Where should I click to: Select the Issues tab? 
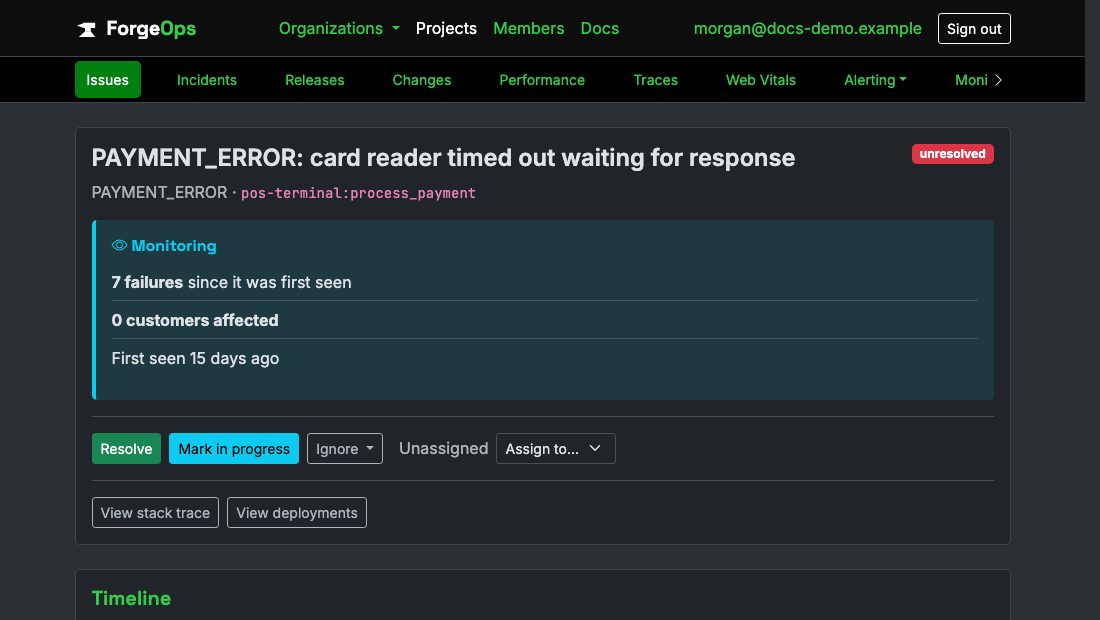tap(107, 80)
